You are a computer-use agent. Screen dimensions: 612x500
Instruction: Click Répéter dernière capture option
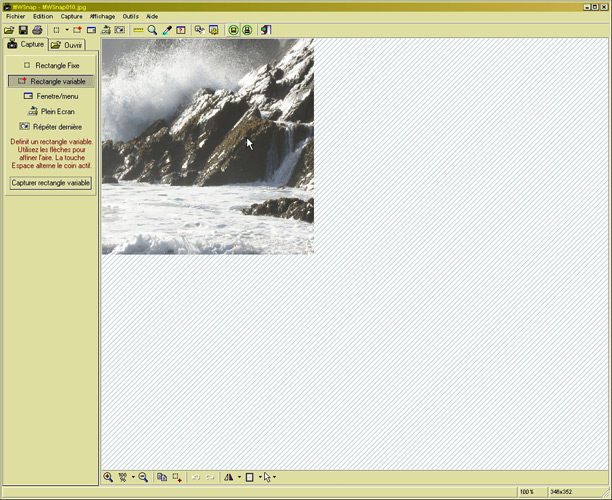(51, 127)
